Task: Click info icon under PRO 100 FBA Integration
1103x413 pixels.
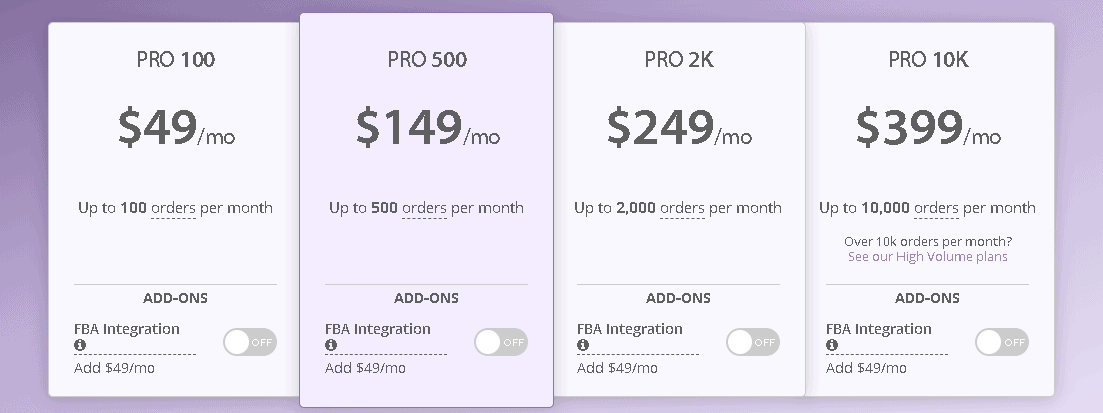Action: 79,345
